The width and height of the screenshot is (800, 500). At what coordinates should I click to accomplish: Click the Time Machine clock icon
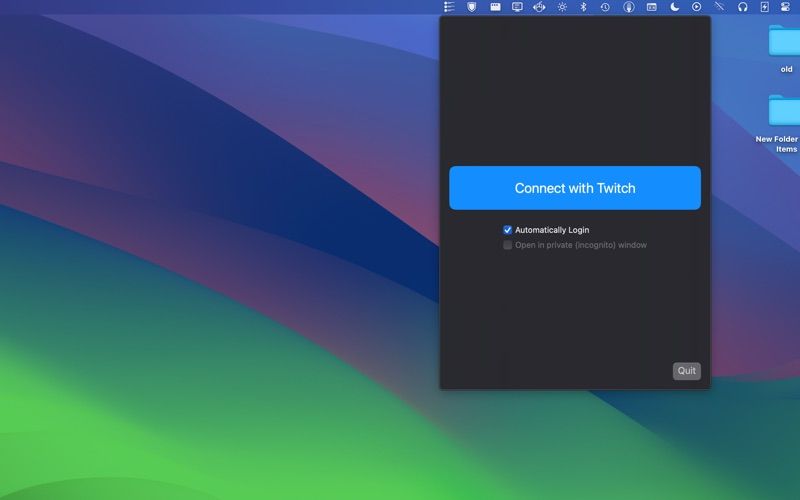pos(605,7)
